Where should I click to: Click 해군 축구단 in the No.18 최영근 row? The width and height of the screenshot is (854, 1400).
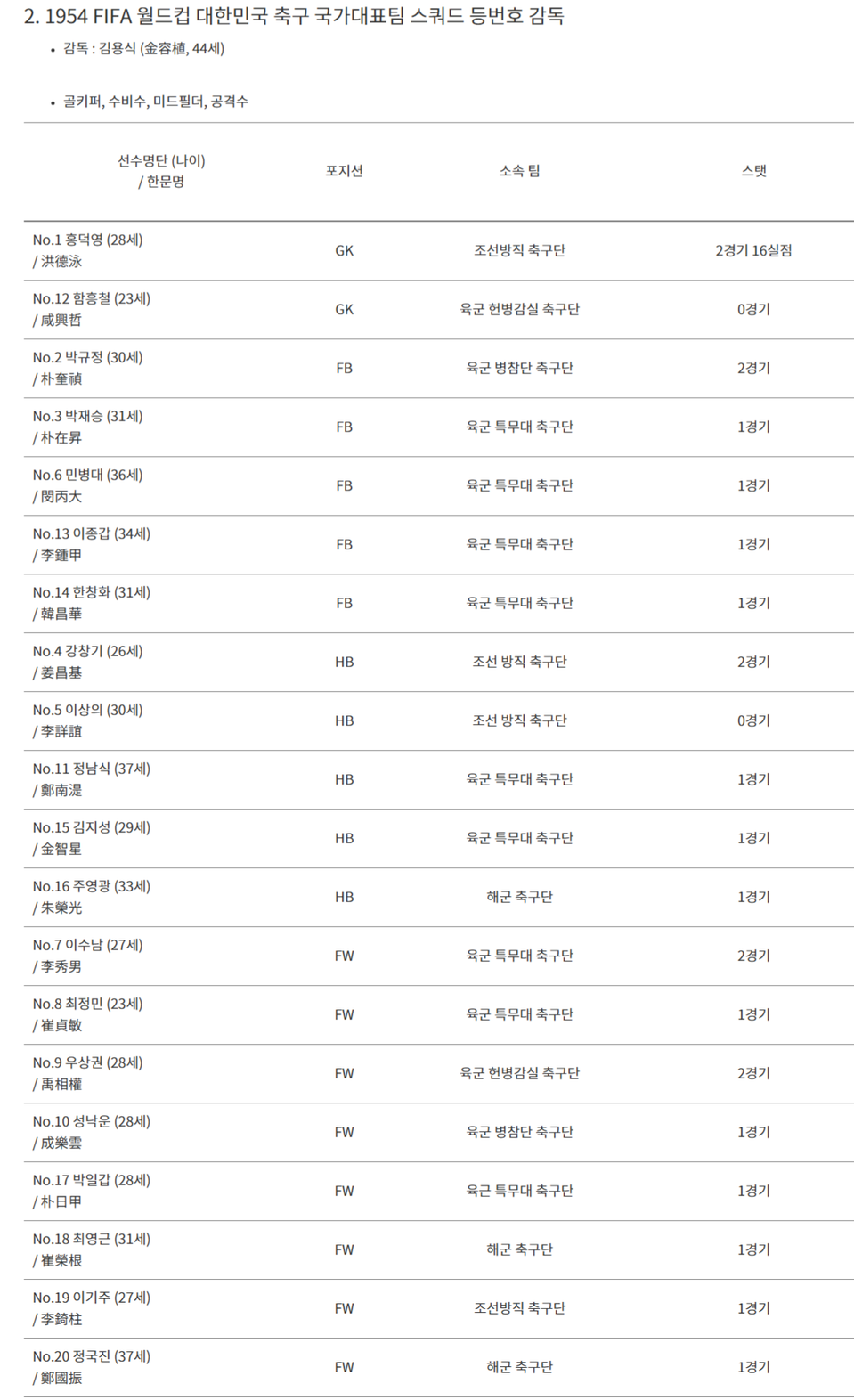pos(519,1249)
